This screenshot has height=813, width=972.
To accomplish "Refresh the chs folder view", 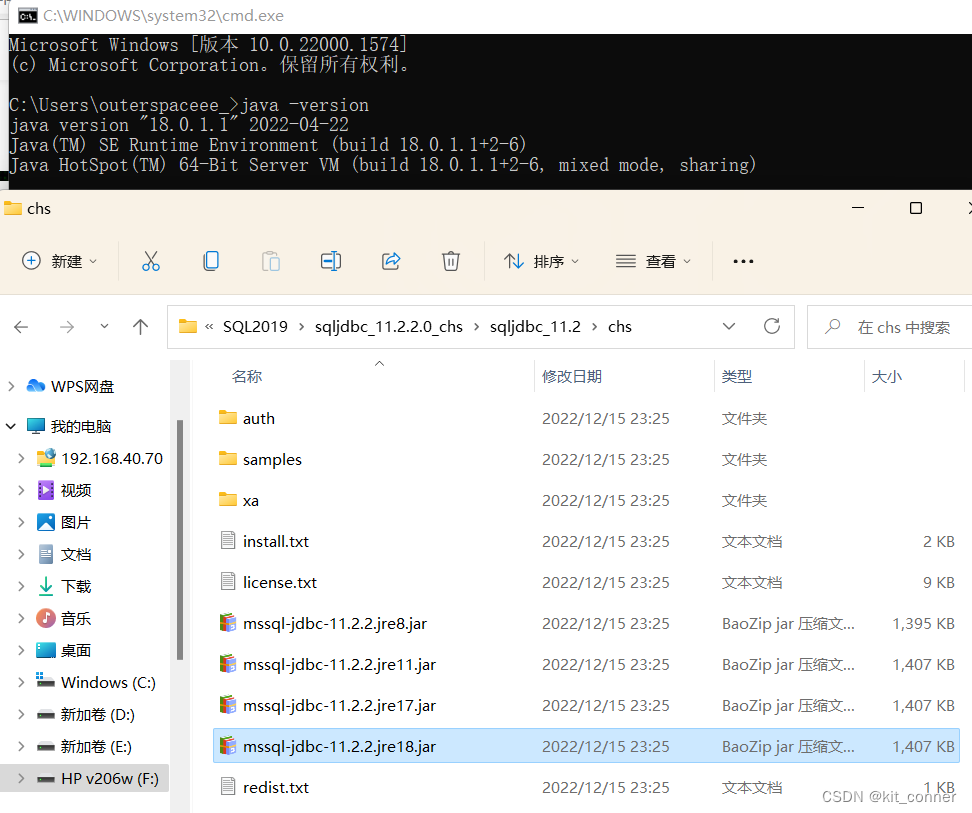I will [x=772, y=326].
